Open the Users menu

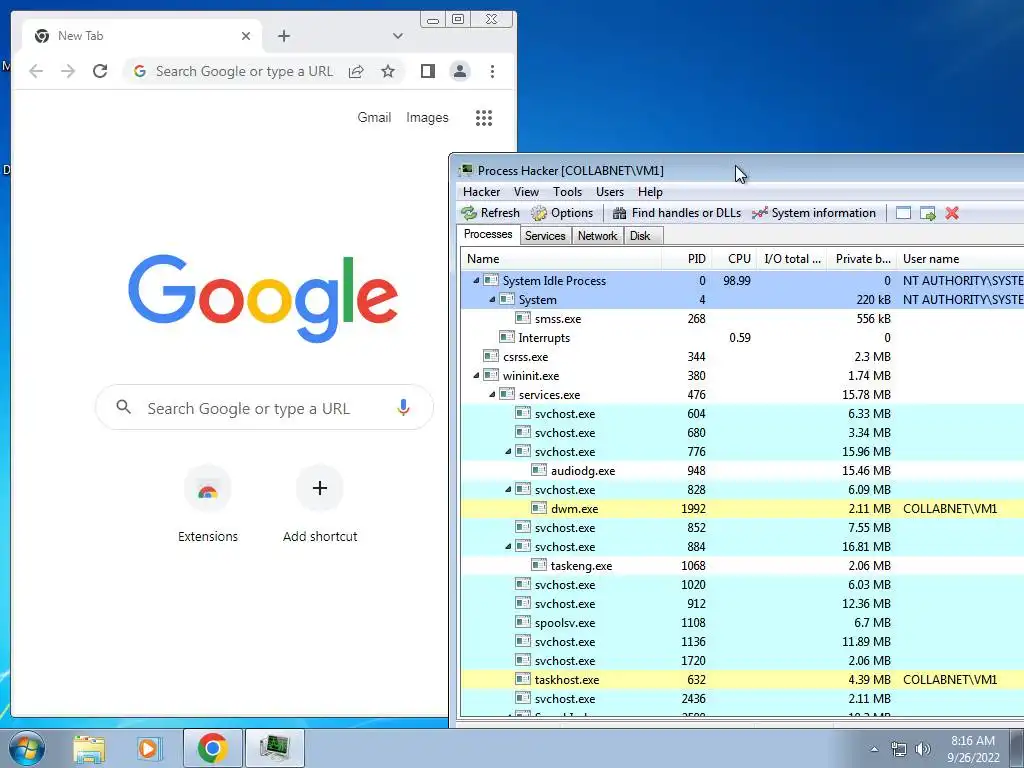(610, 192)
